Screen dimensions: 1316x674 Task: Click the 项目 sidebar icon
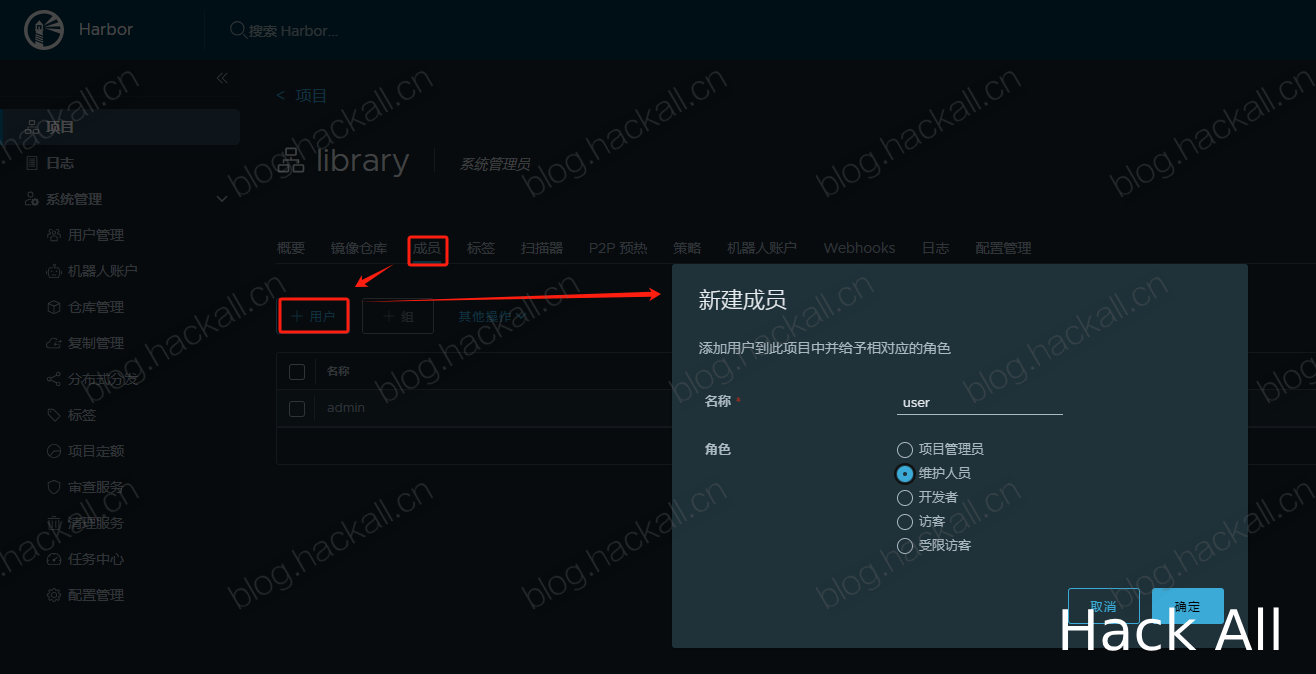tap(32, 127)
